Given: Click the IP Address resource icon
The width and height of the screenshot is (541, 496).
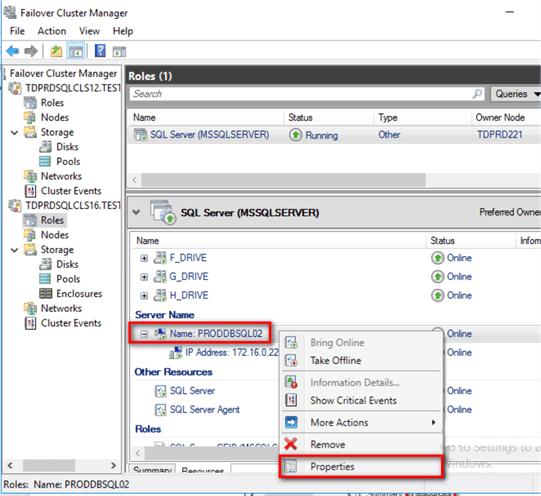Looking at the screenshot, I should pos(176,353).
